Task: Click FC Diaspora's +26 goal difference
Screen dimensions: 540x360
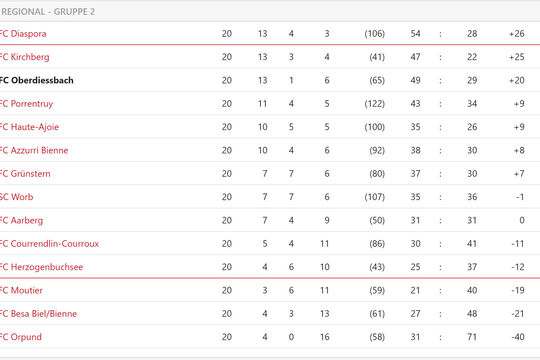Action: pyautogui.click(x=517, y=34)
